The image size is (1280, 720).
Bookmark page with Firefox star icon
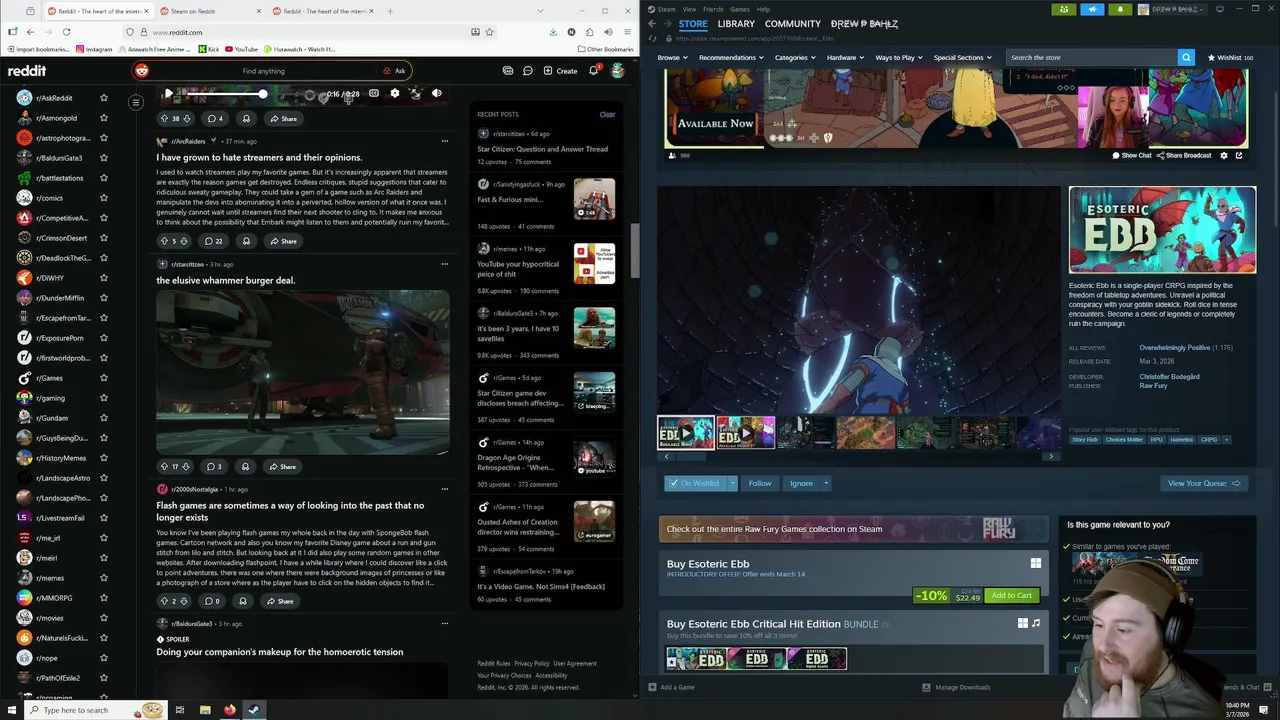pos(489,32)
